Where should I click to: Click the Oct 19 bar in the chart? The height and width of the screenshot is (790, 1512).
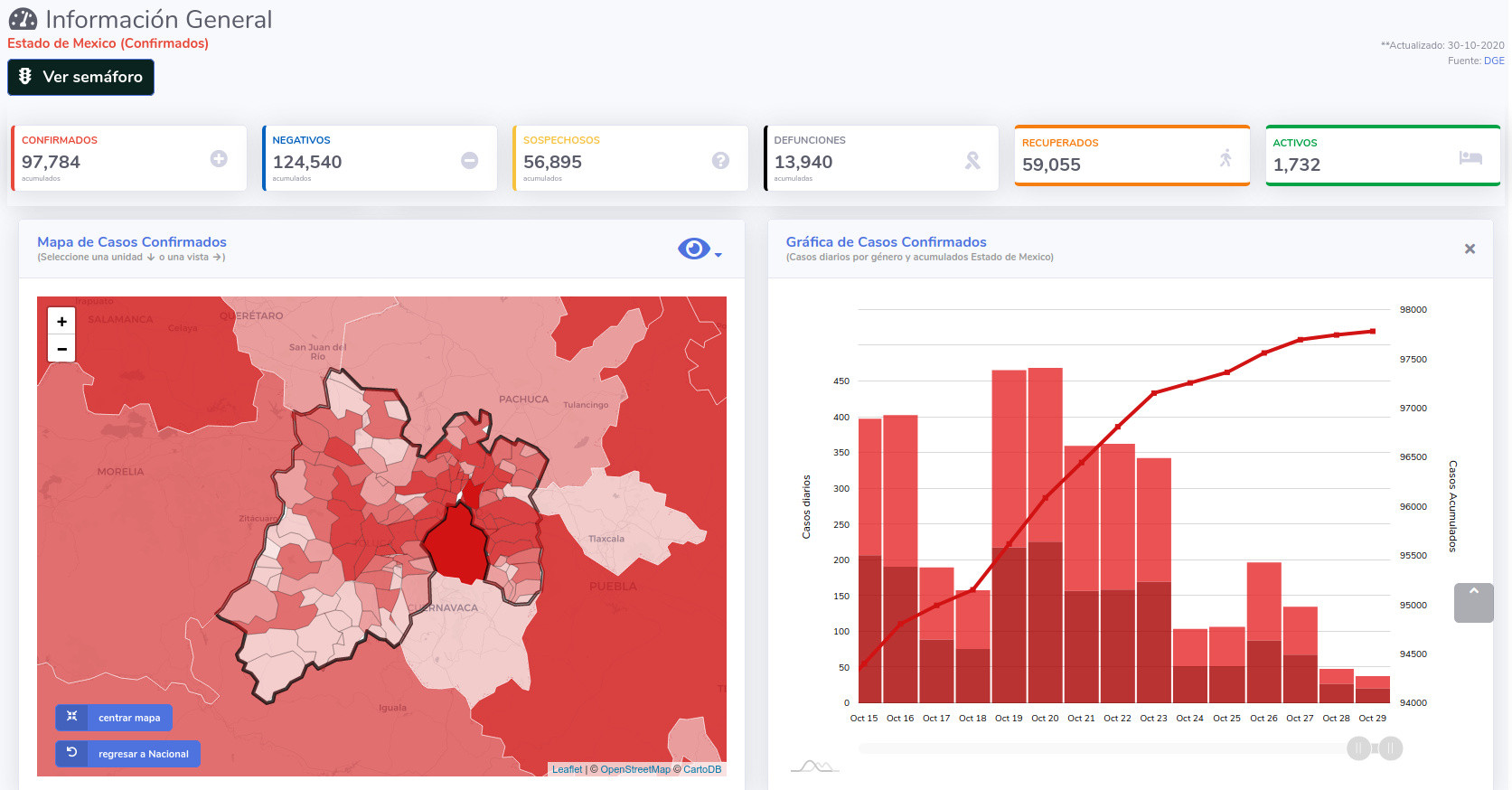click(x=1009, y=536)
